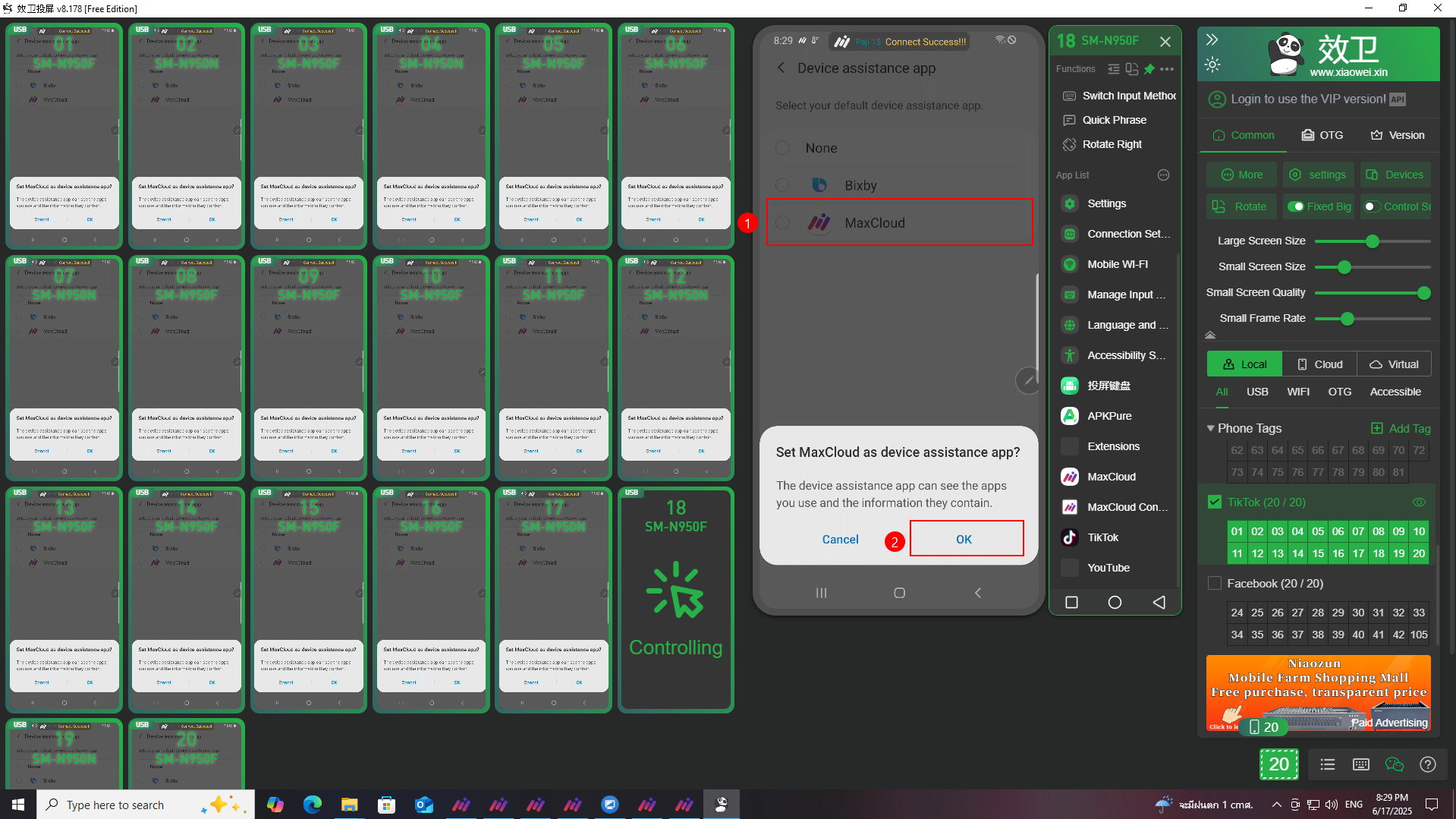This screenshot has height=819, width=1456.
Task: Click the App List circular options icon
Action: click(1164, 175)
